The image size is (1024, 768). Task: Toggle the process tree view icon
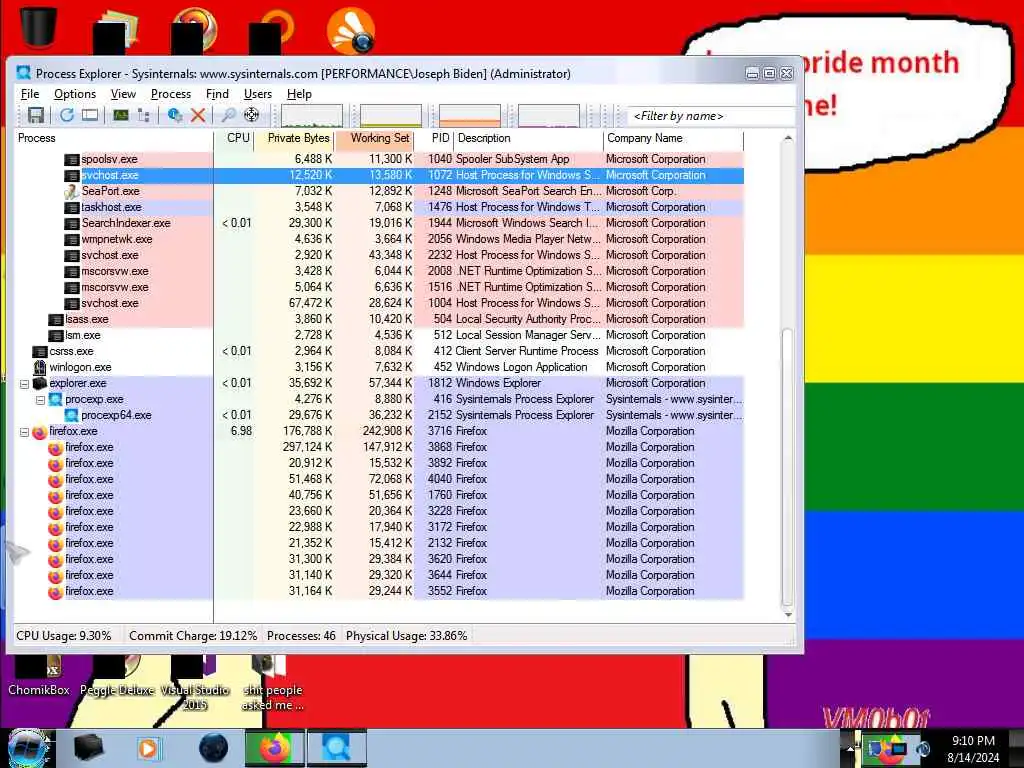(x=144, y=116)
